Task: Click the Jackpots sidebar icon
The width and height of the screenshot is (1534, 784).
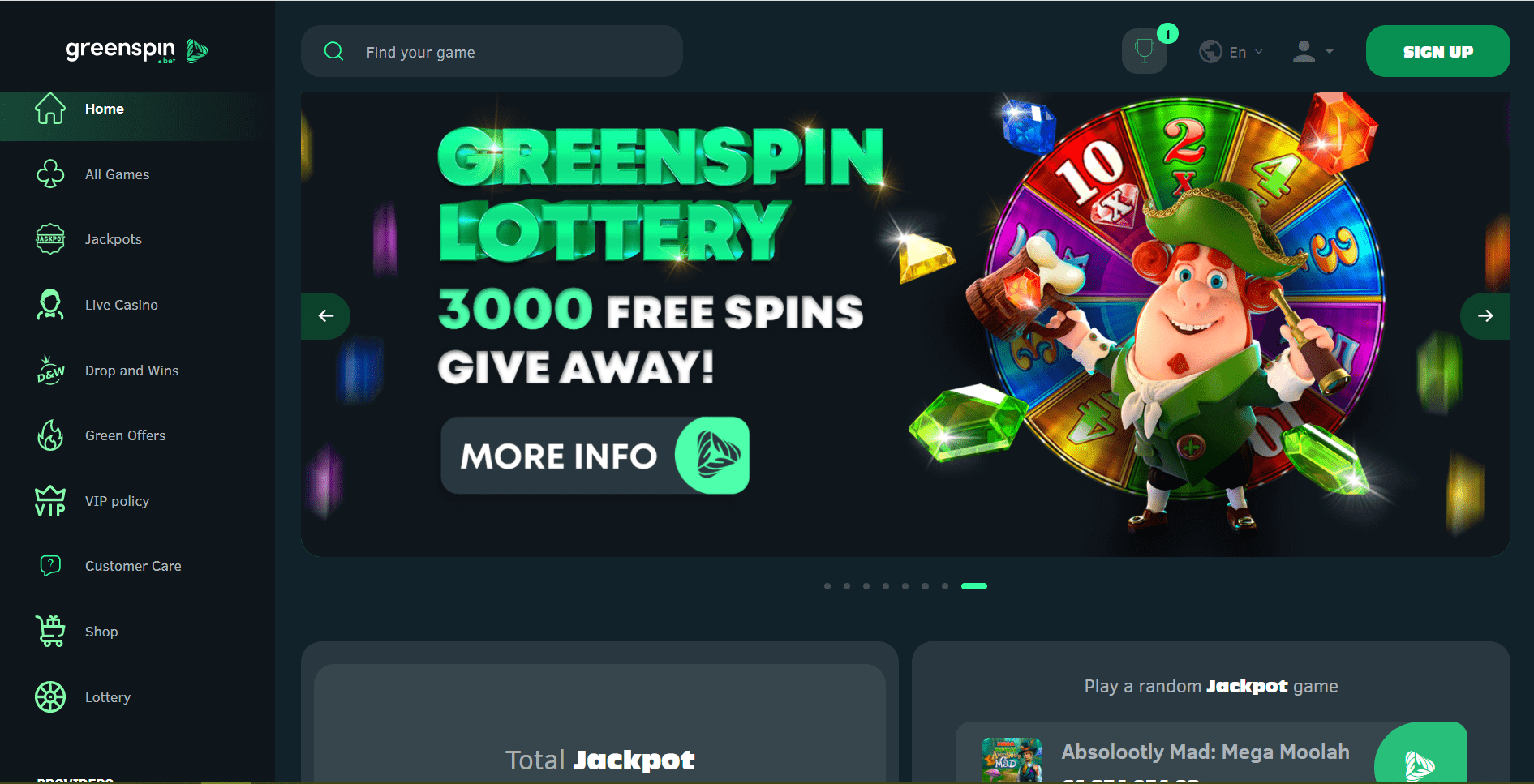Action: point(50,239)
